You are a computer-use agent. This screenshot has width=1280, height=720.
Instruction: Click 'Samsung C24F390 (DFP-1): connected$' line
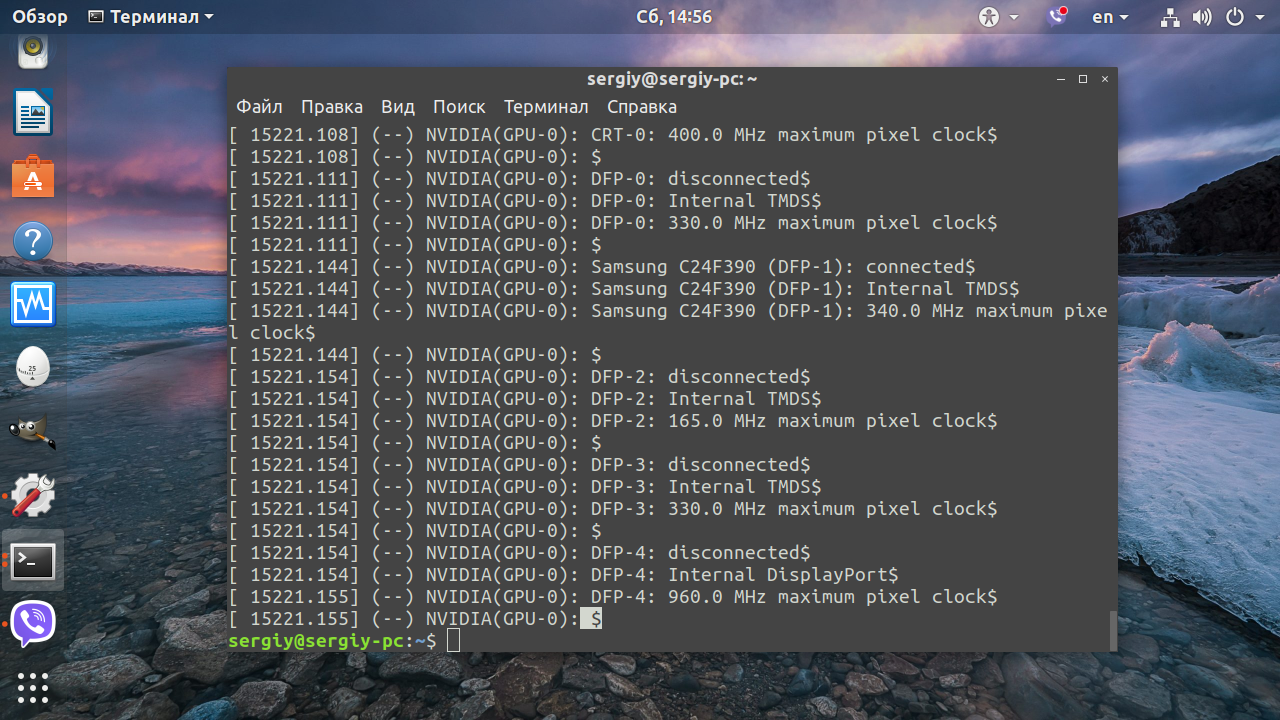coord(783,266)
